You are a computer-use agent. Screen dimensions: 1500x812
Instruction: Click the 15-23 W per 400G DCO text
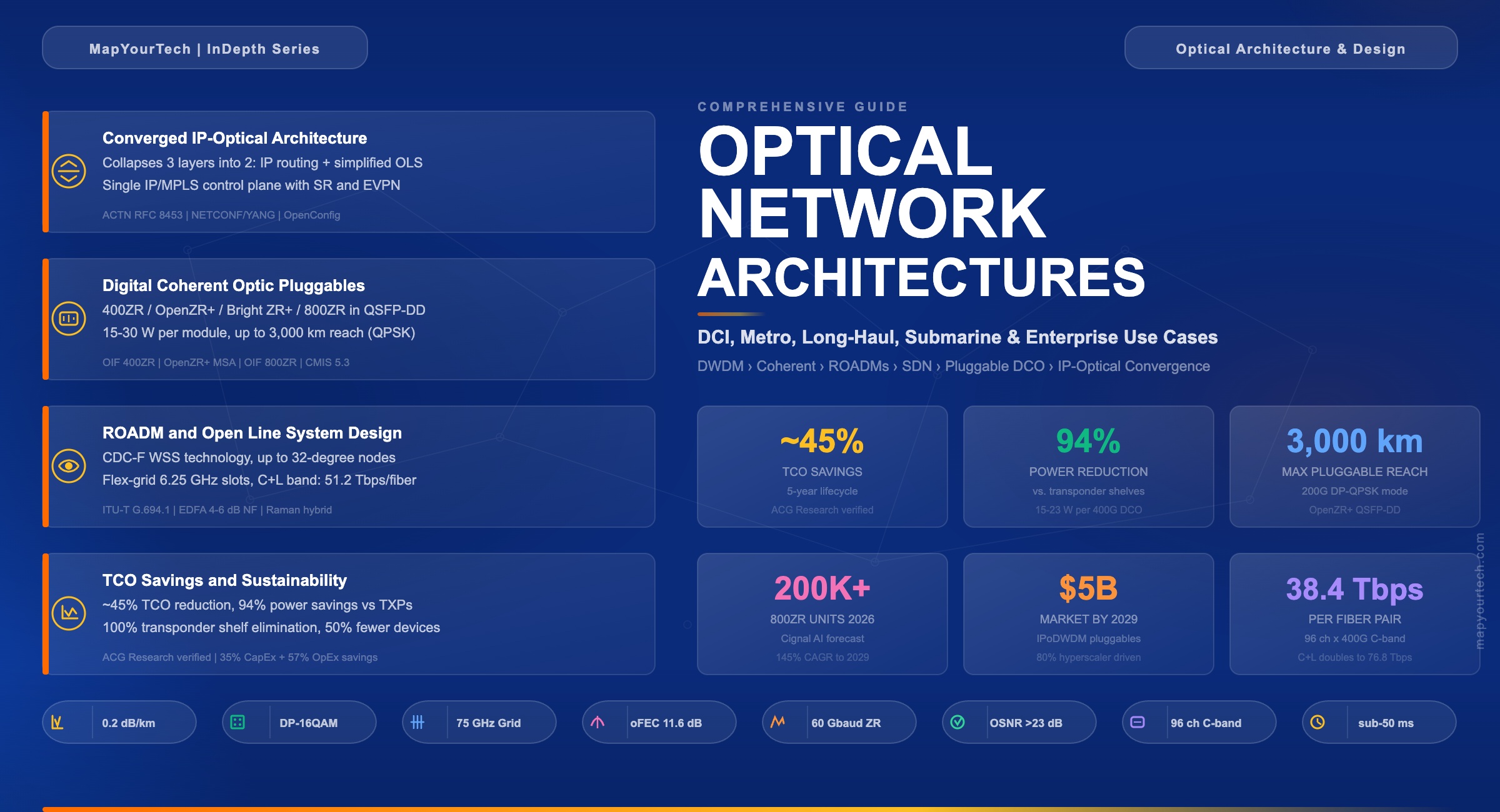pyautogui.click(x=1089, y=510)
